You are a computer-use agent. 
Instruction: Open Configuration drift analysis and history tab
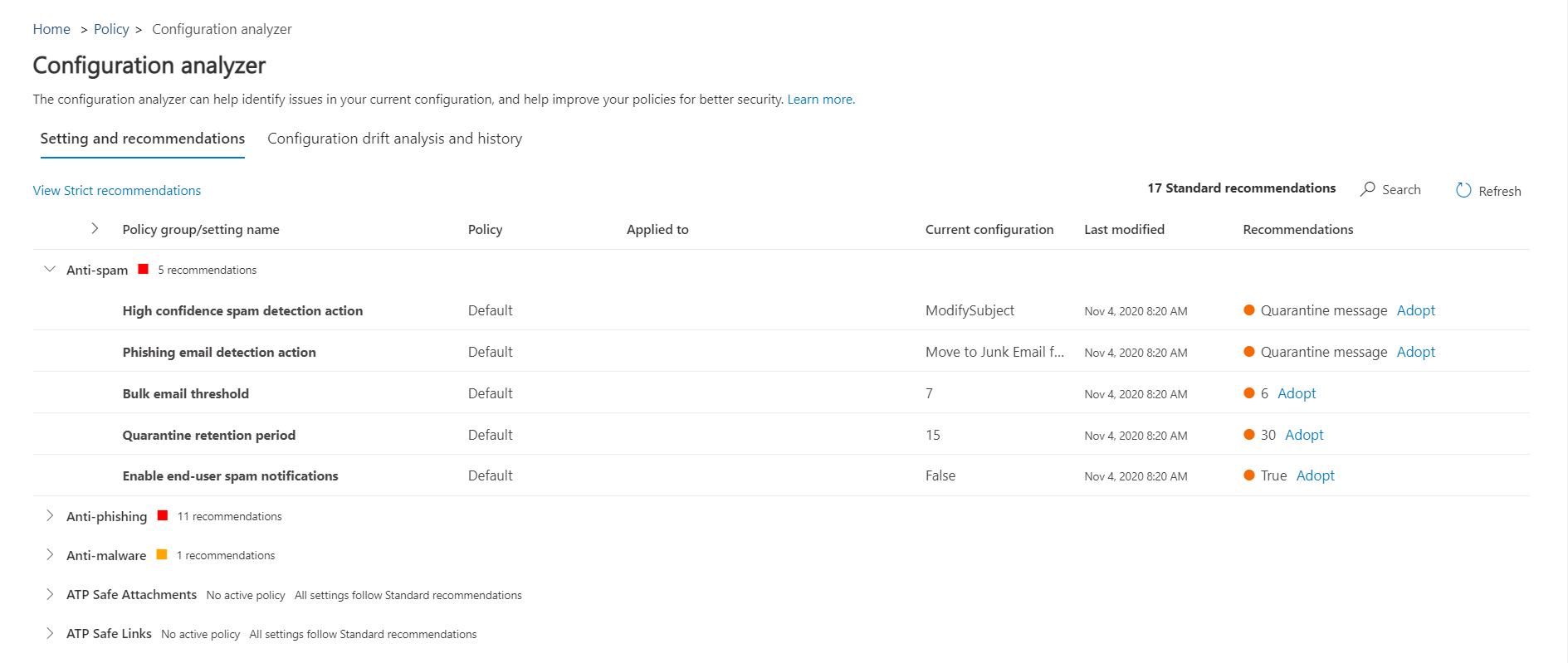(x=394, y=139)
